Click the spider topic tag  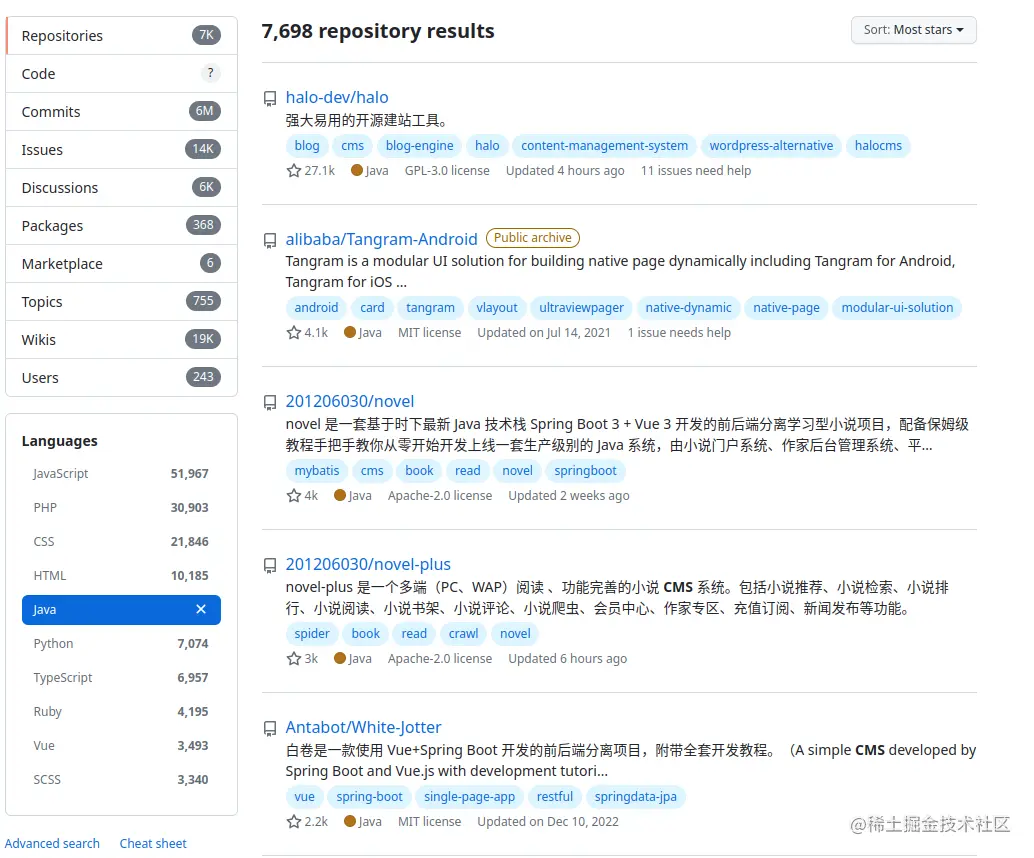click(311, 634)
